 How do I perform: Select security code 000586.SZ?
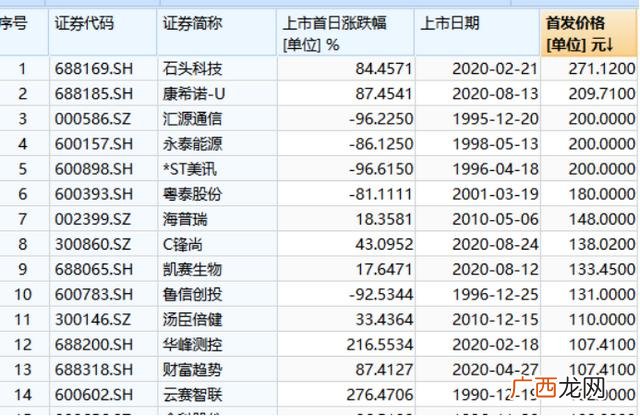click(x=93, y=119)
